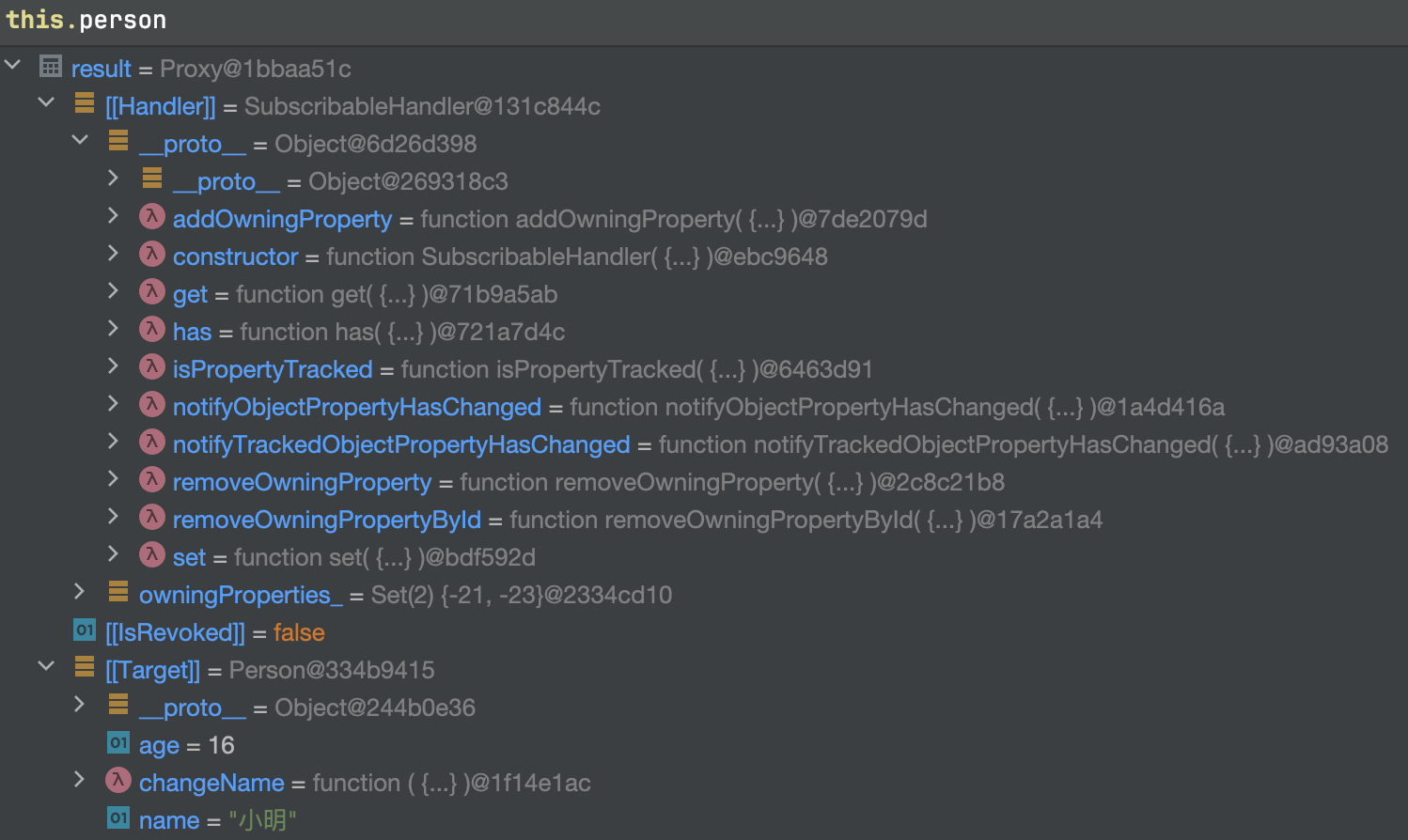This screenshot has width=1408, height=840.
Task: Expand the notifyObjectPropertyHasChanged function node
Action: coord(114,403)
